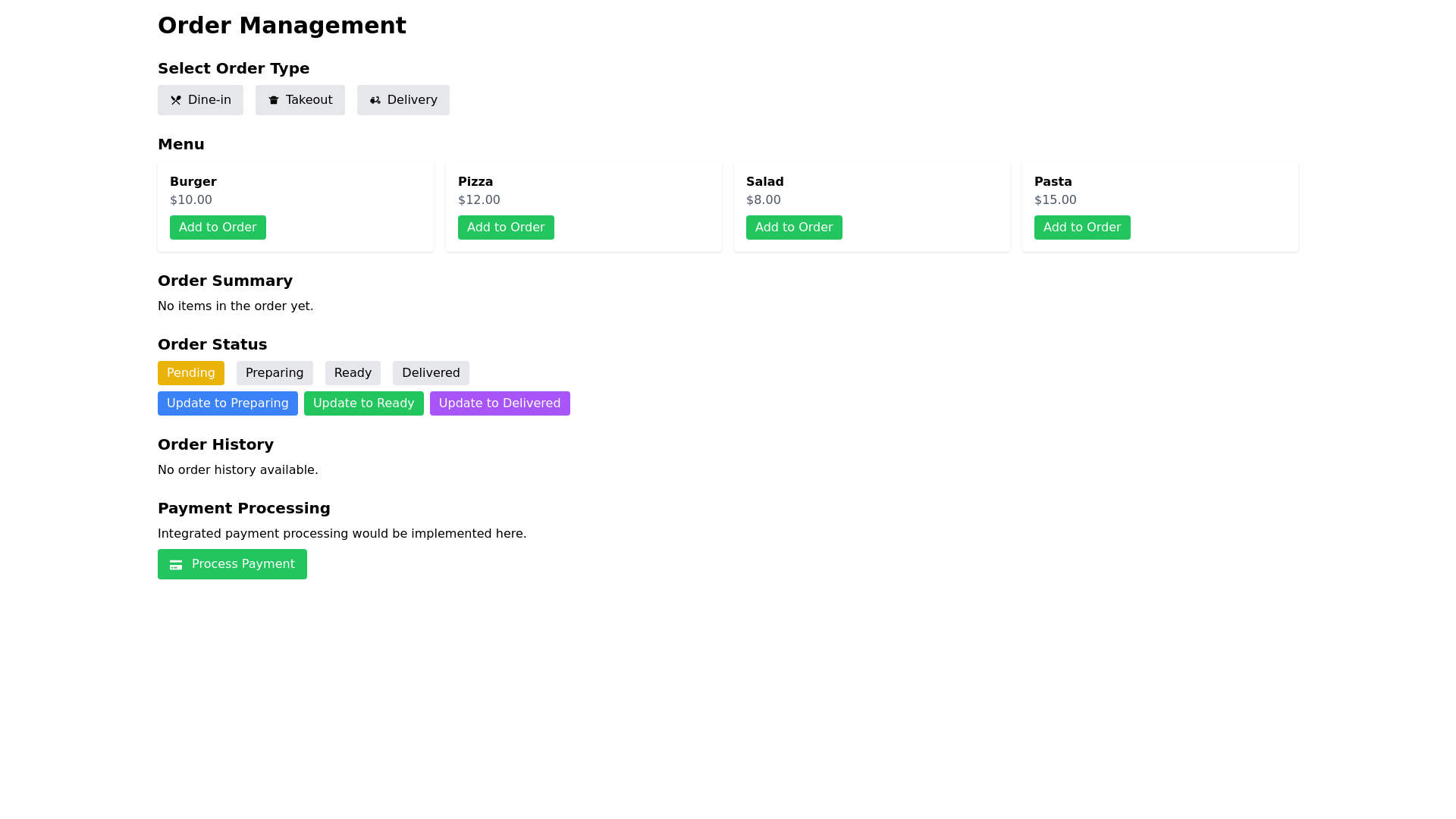Click Update to Ready
The height and width of the screenshot is (819, 1456).
[x=364, y=403]
